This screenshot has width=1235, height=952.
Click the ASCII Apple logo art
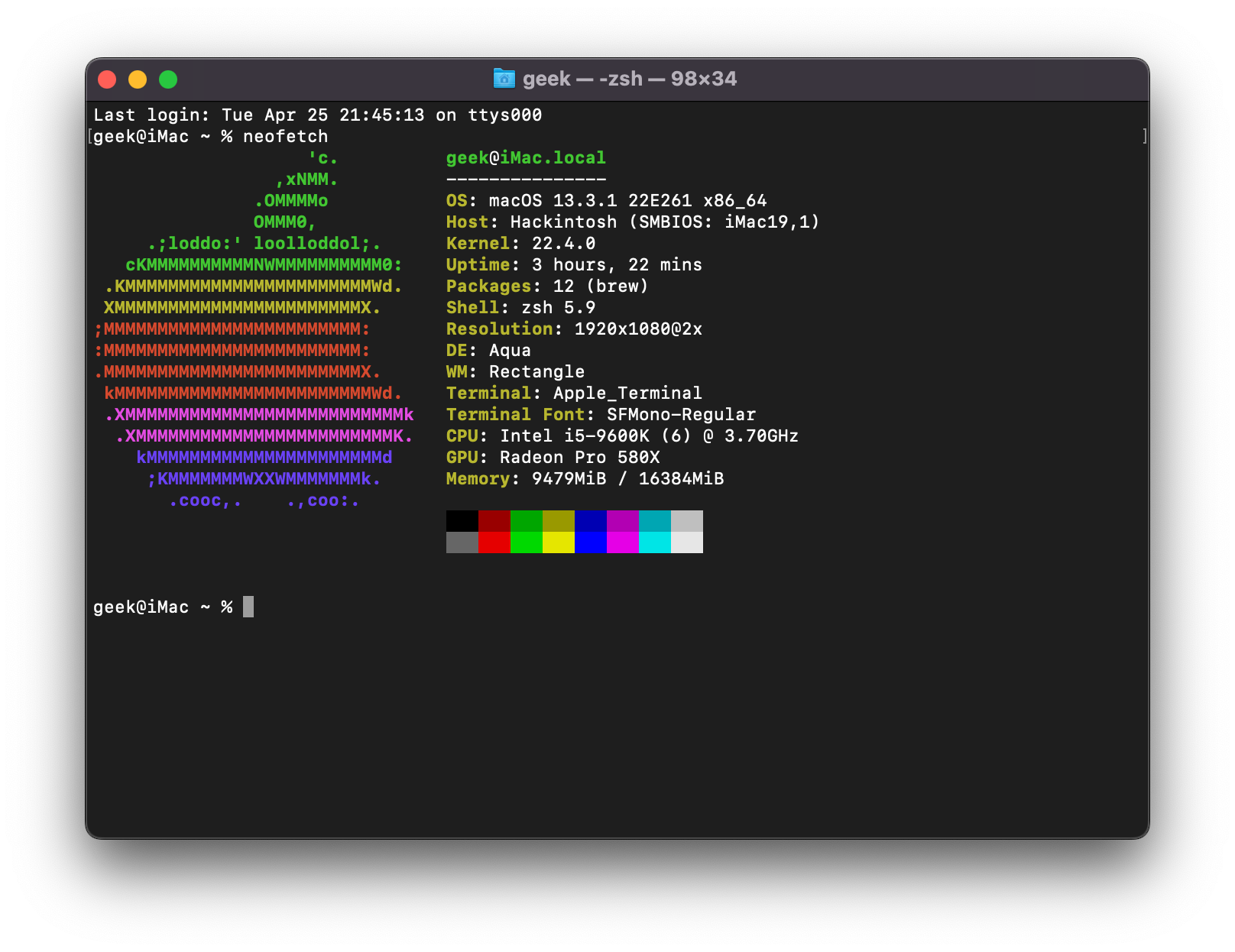tap(254, 329)
